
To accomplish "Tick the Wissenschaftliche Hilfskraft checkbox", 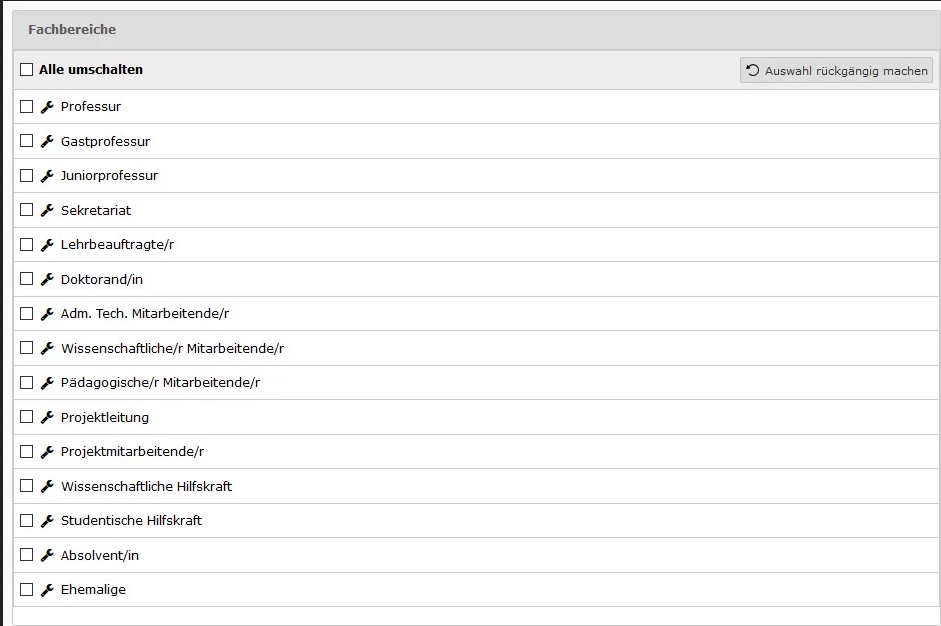I will [x=27, y=486].
